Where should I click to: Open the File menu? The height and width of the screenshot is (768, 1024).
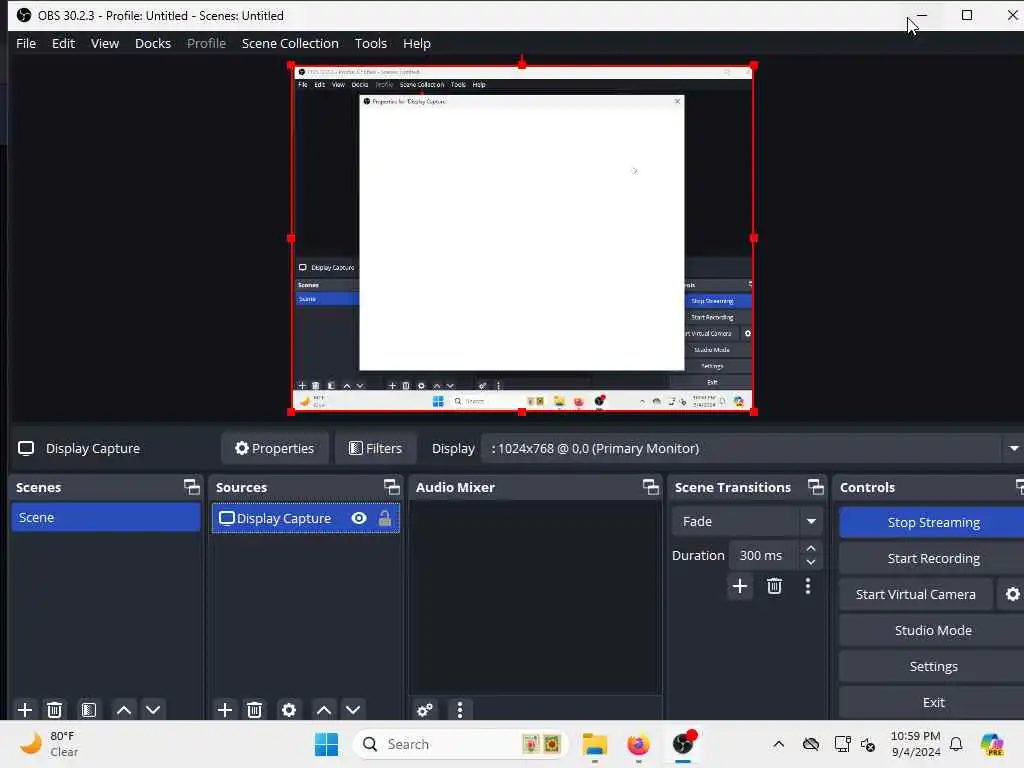[26, 44]
